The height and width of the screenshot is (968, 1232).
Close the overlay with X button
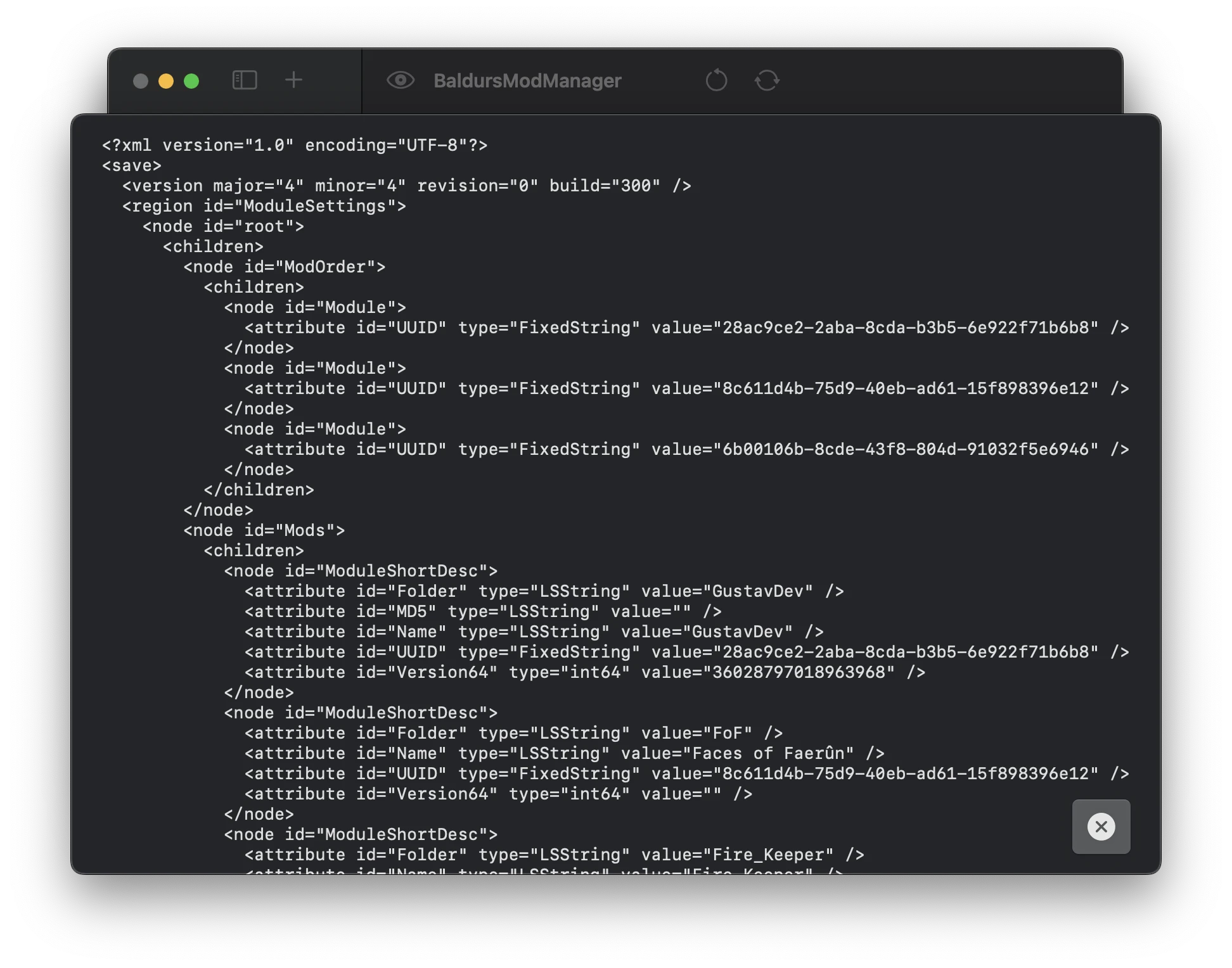[1100, 827]
